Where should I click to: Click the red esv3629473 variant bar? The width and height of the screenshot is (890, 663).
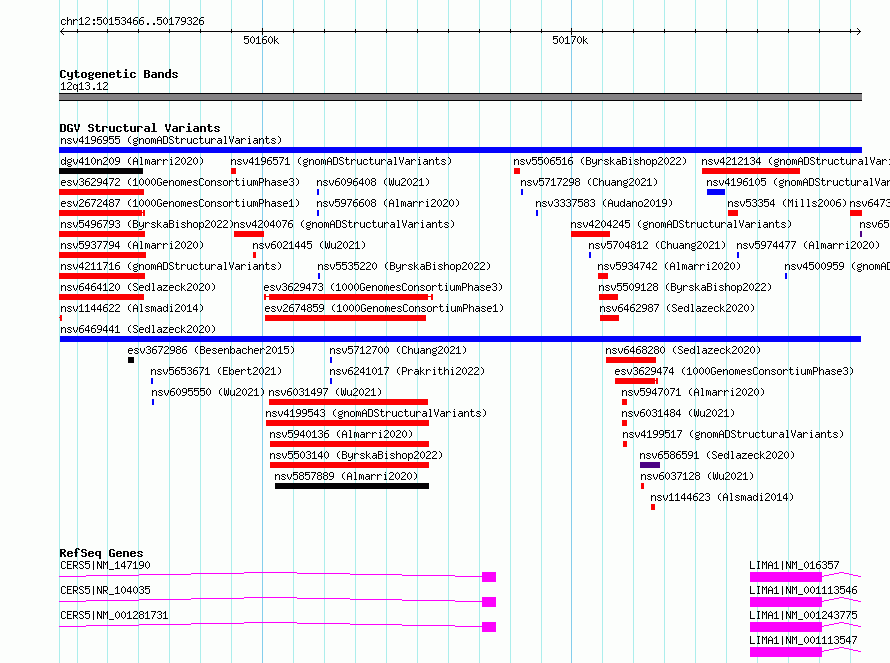[348, 297]
